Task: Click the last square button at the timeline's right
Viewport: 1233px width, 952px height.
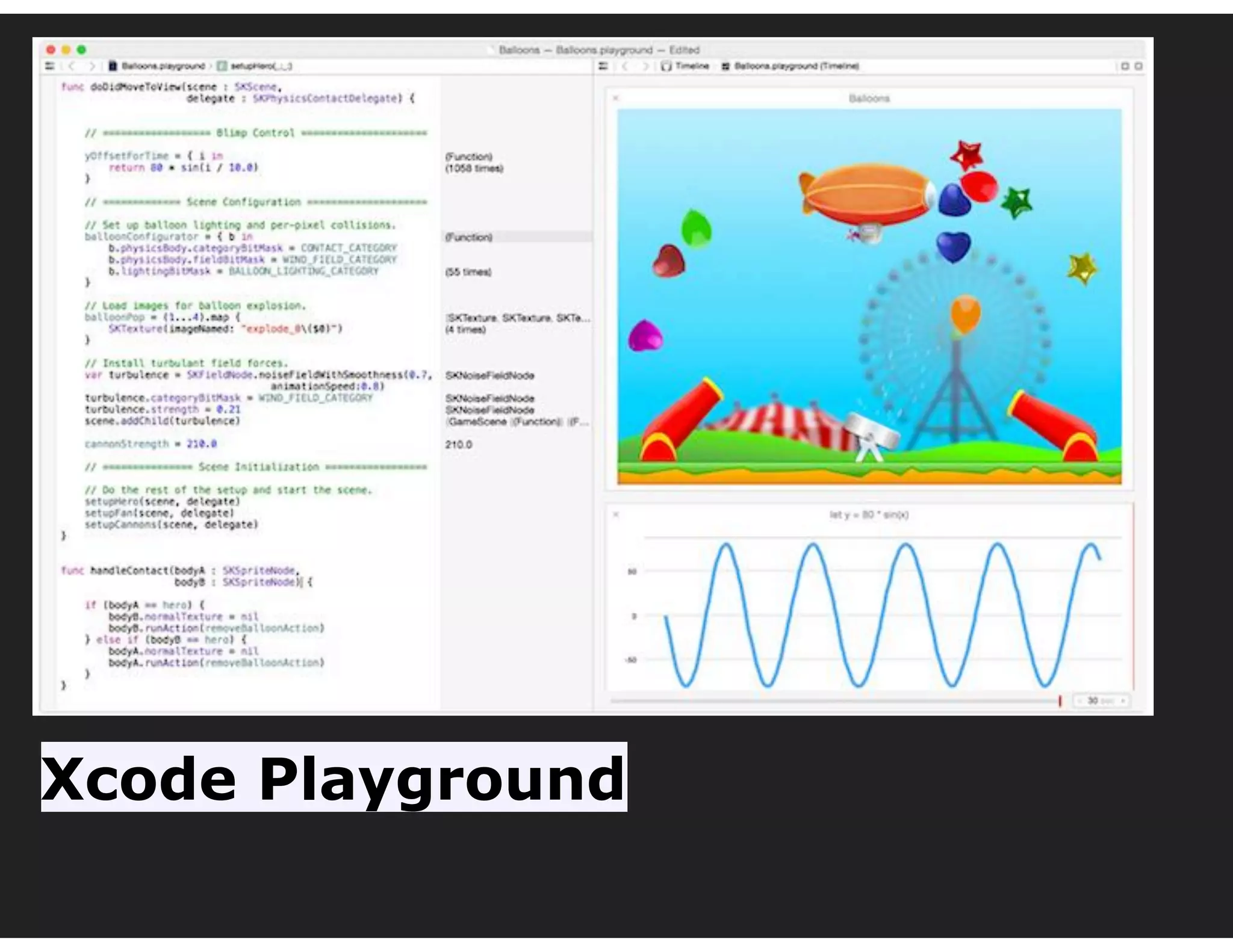Action: pos(1138,66)
